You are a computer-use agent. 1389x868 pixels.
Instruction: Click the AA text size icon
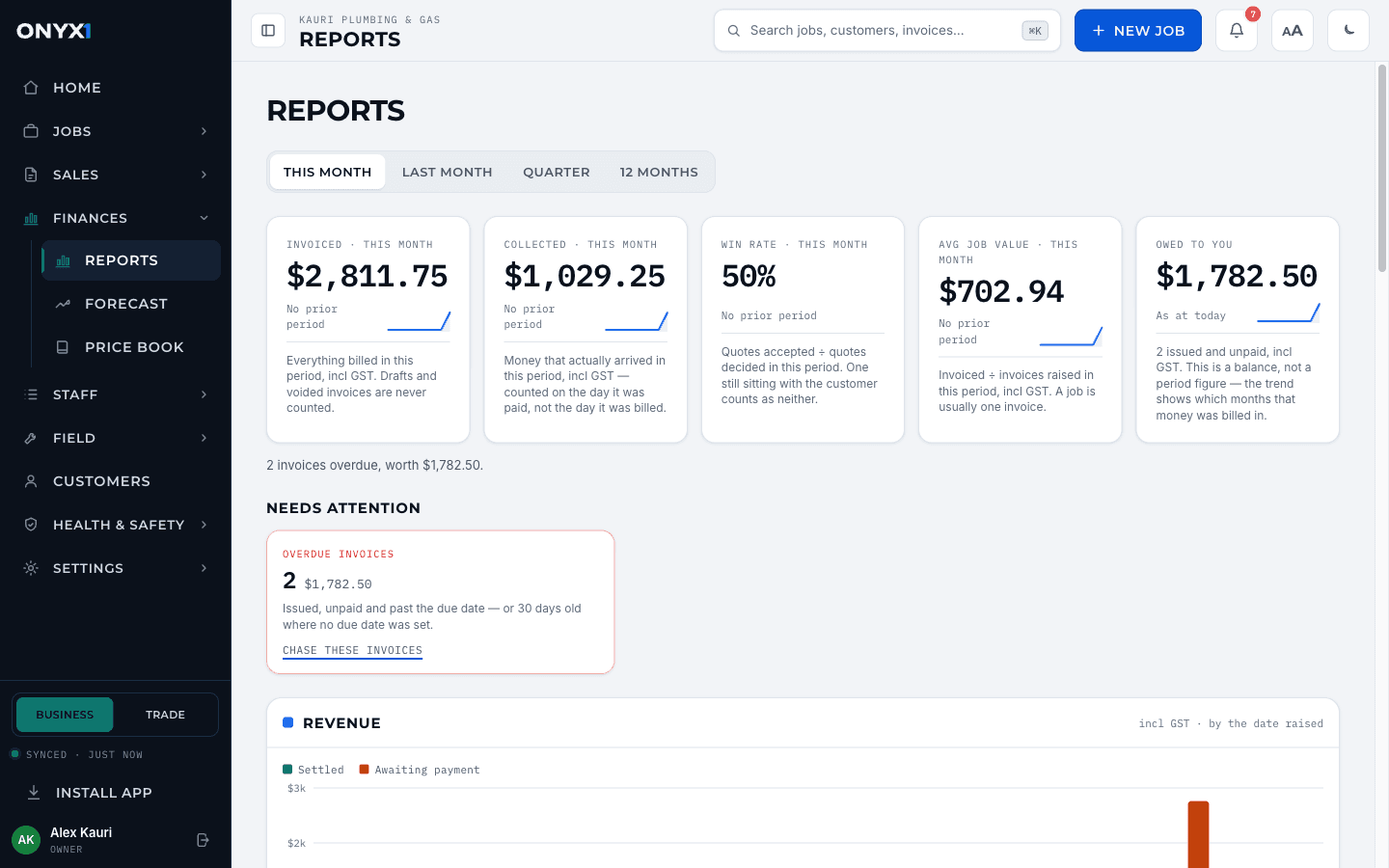pos(1293,31)
